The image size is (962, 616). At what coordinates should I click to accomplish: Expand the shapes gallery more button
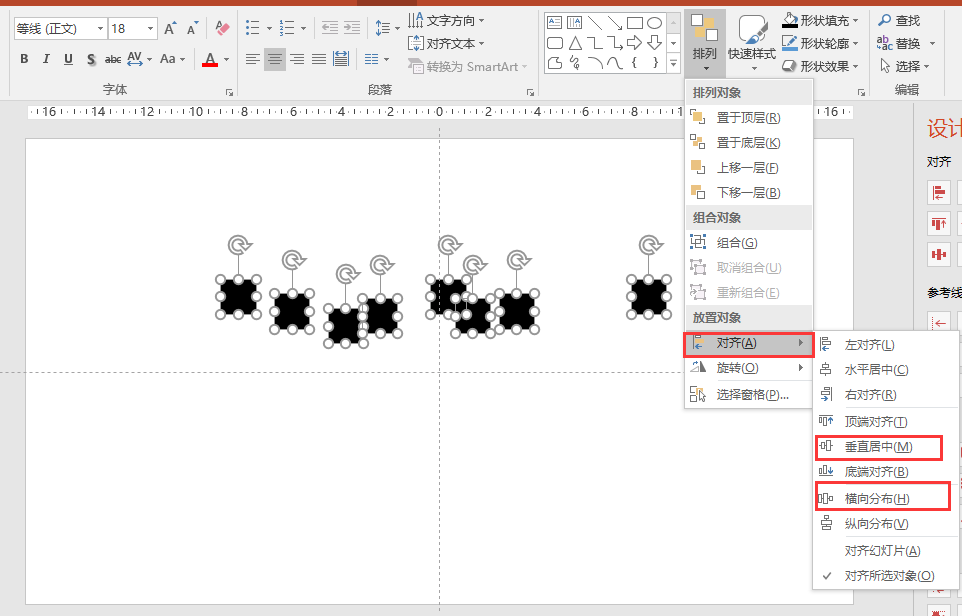[674, 63]
